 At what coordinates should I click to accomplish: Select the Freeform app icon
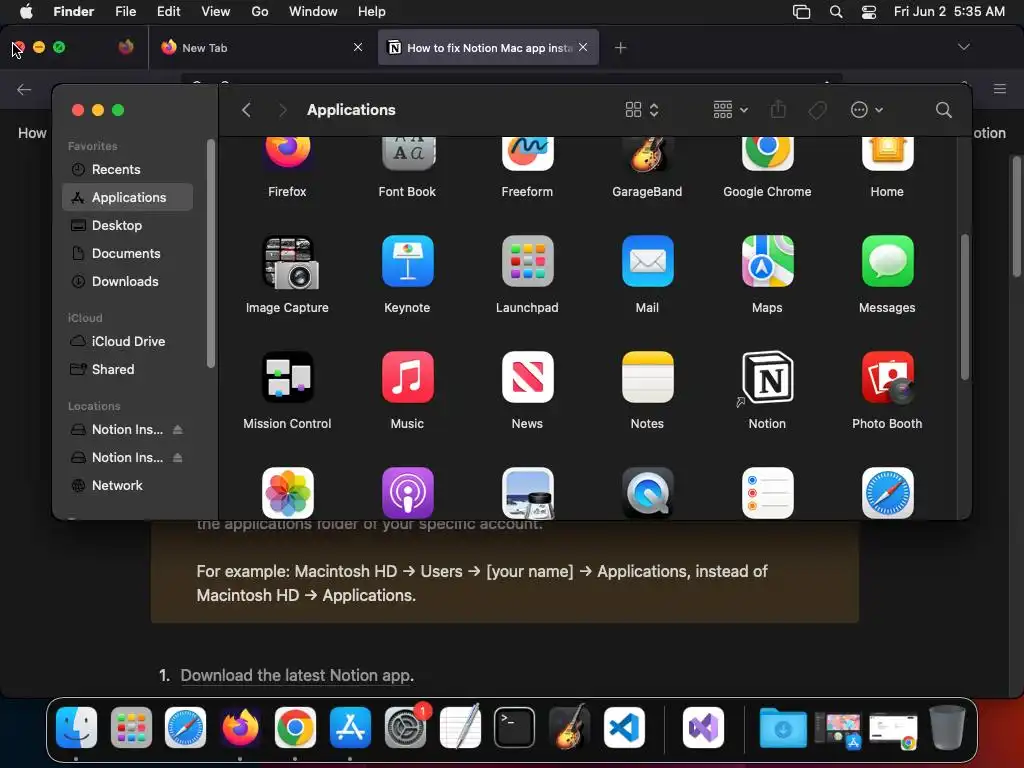[x=527, y=153]
